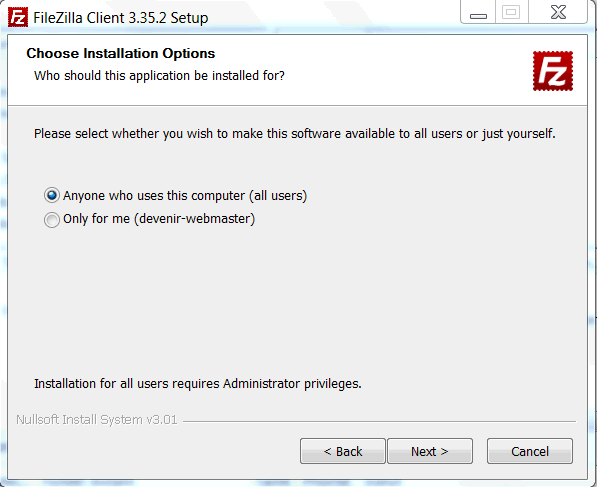Click the 'Please select whether you wish' instruction
Viewport: 597px width, 487px height.
point(295,134)
